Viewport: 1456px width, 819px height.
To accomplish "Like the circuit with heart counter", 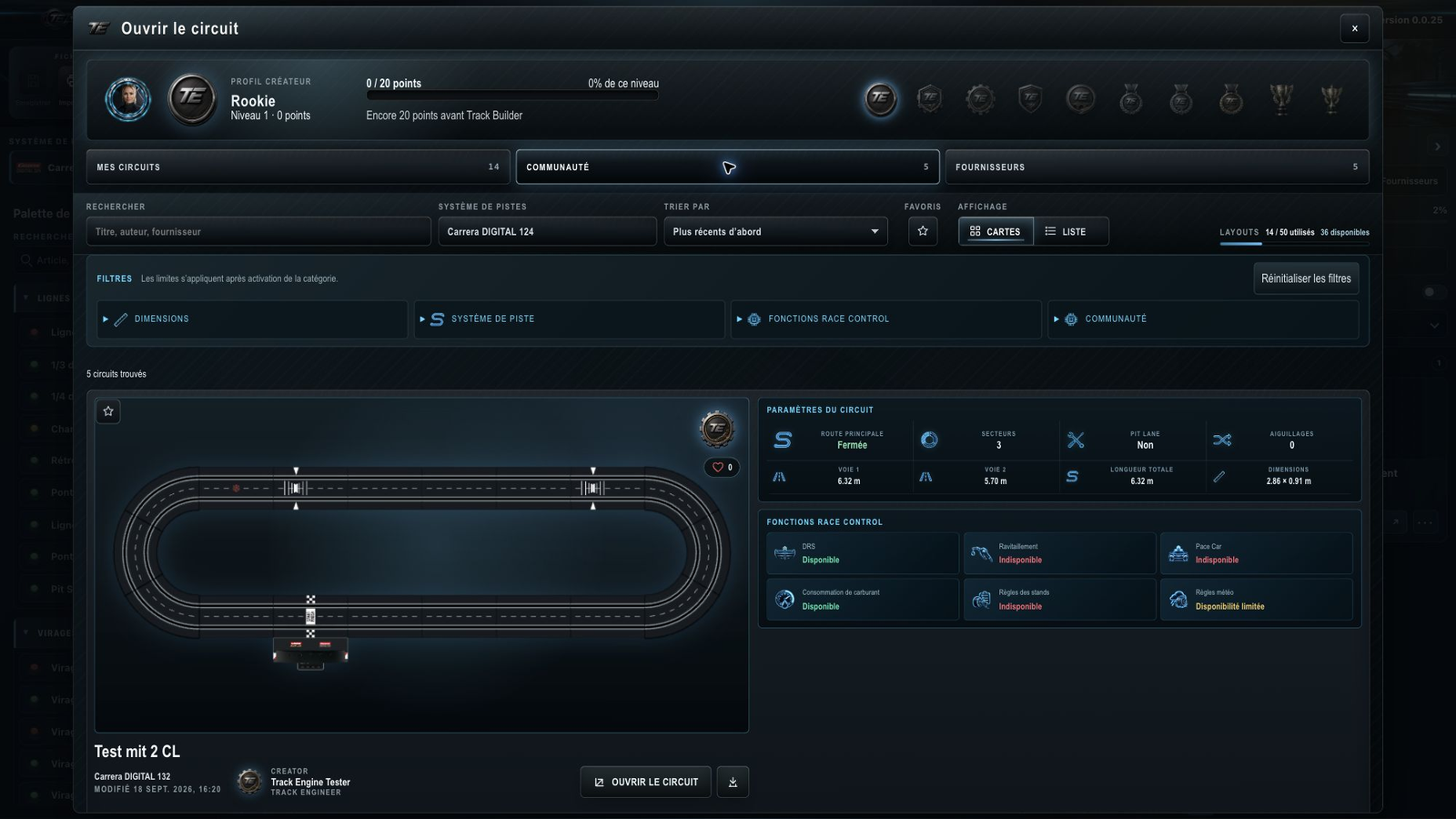I will point(722,467).
